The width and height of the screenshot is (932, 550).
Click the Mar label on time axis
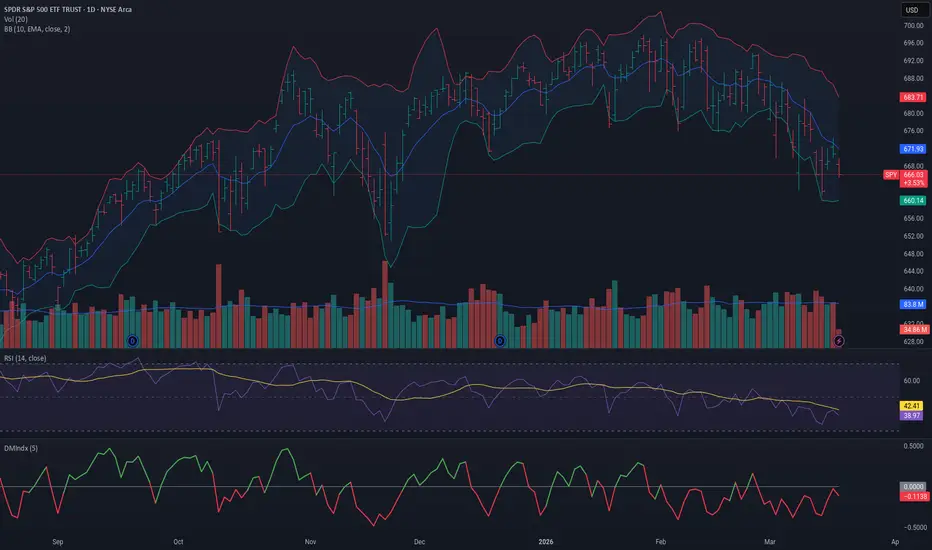(x=770, y=542)
